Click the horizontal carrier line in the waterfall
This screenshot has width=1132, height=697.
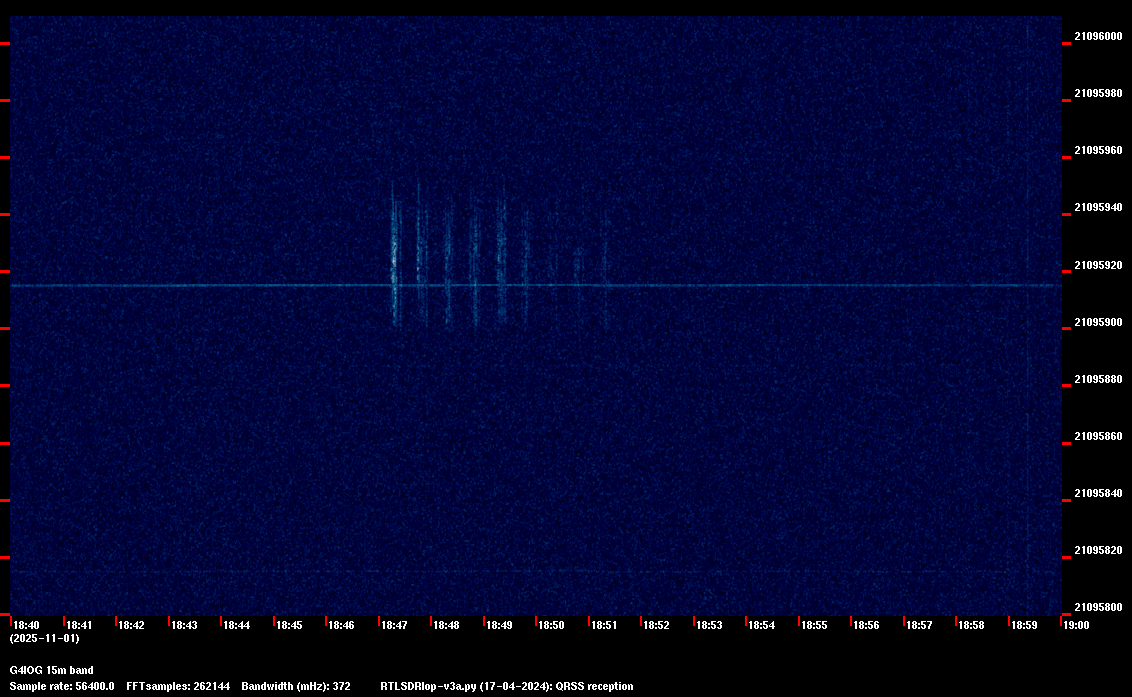click(536, 286)
